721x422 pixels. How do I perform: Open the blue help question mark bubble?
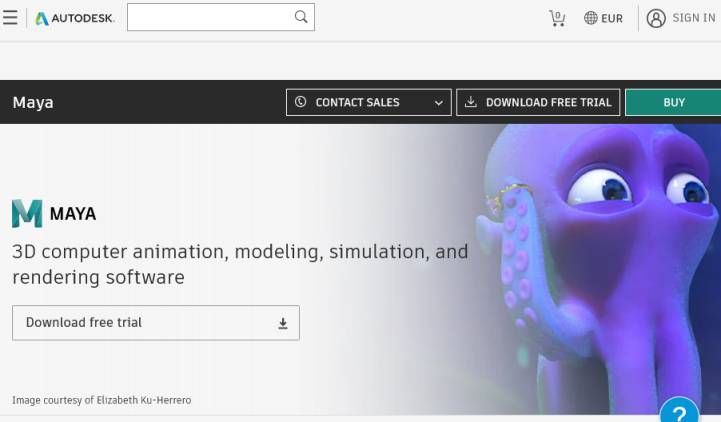coord(679,412)
